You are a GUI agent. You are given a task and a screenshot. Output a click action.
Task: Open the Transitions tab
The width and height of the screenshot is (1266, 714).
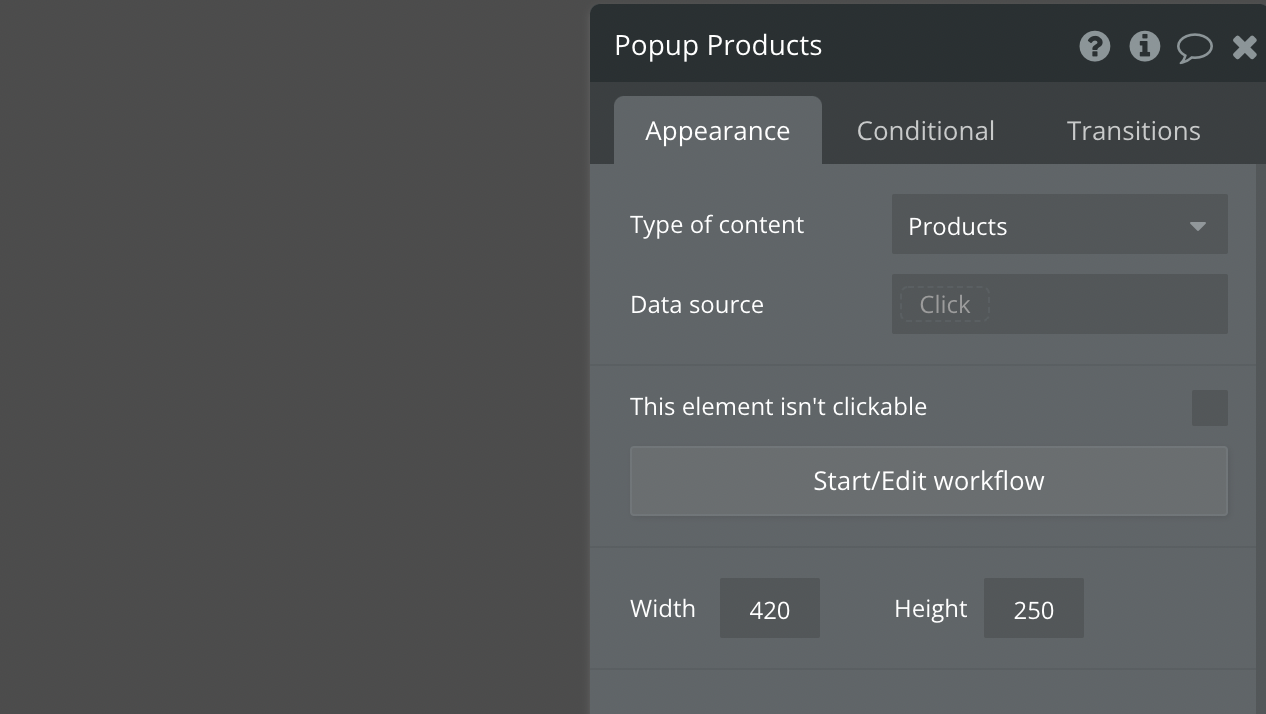(x=1133, y=130)
